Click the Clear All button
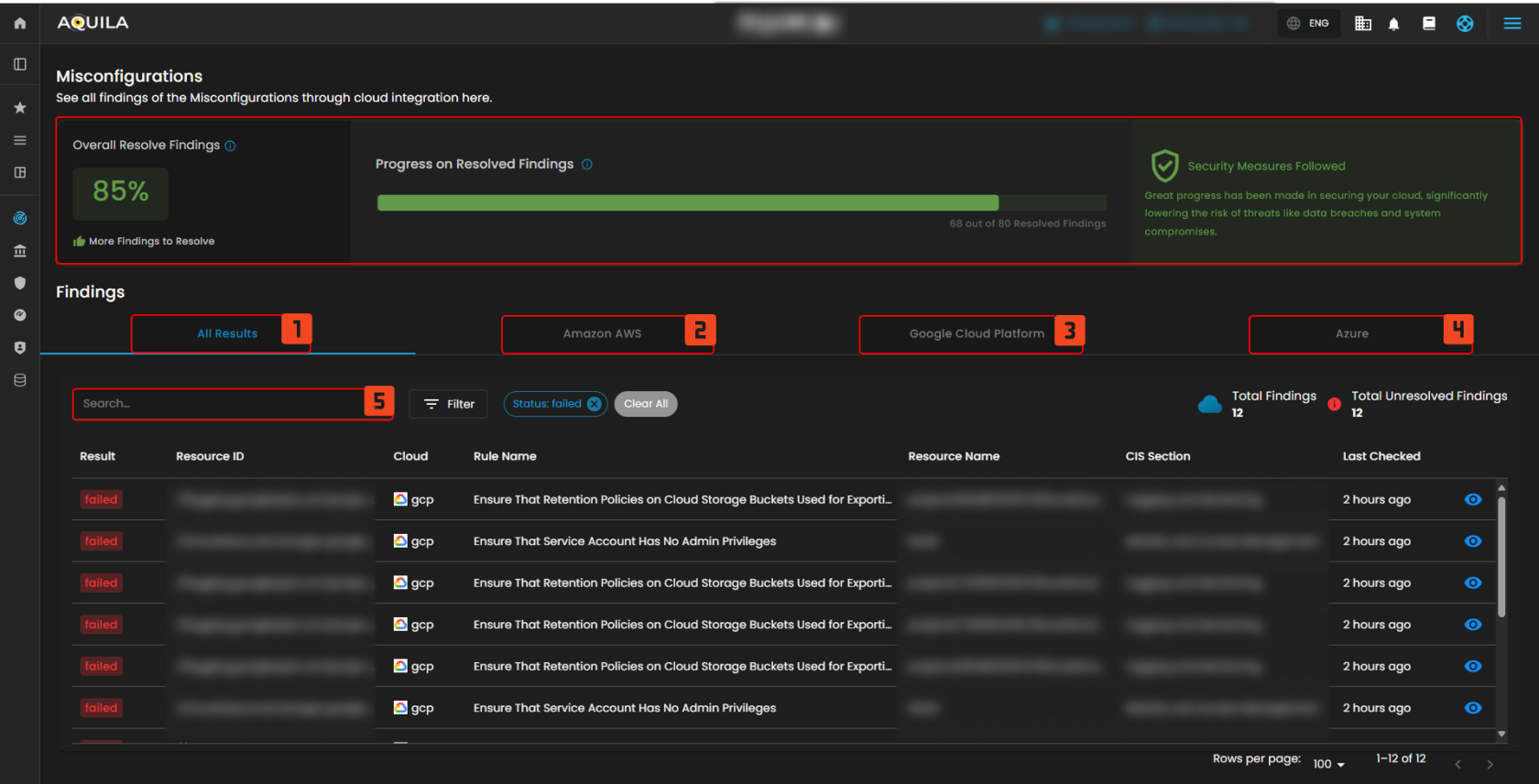Image resolution: width=1539 pixels, height=784 pixels. coord(646,404)
